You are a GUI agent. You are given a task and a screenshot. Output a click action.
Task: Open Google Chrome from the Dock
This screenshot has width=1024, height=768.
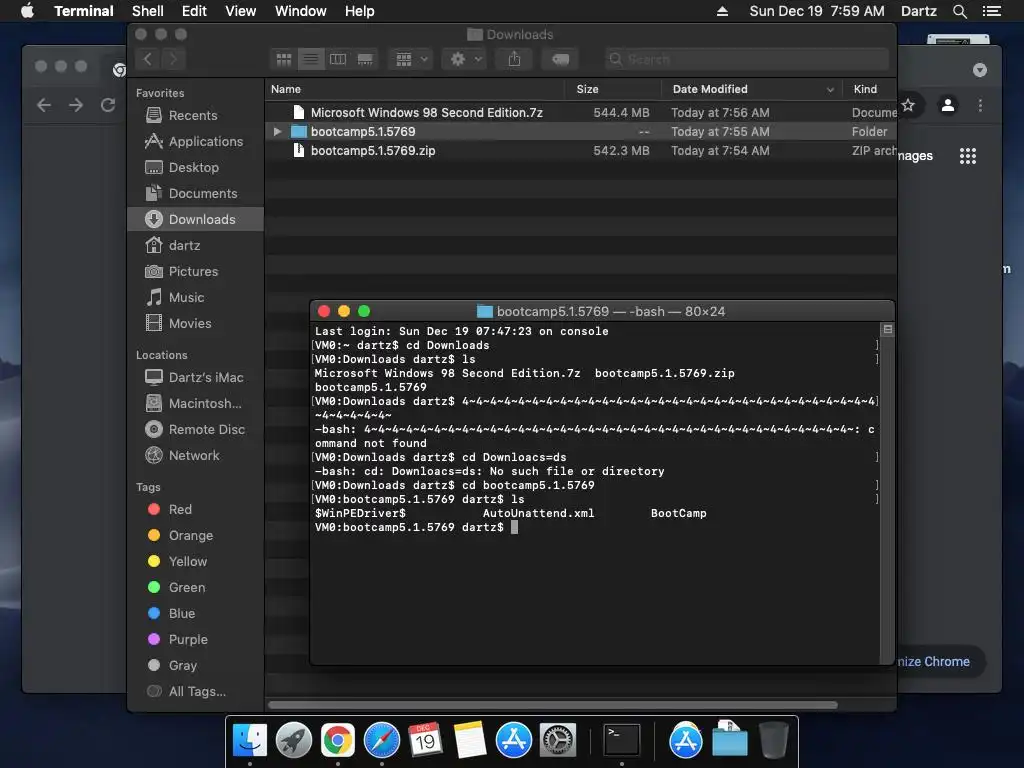tap(338, 740)
